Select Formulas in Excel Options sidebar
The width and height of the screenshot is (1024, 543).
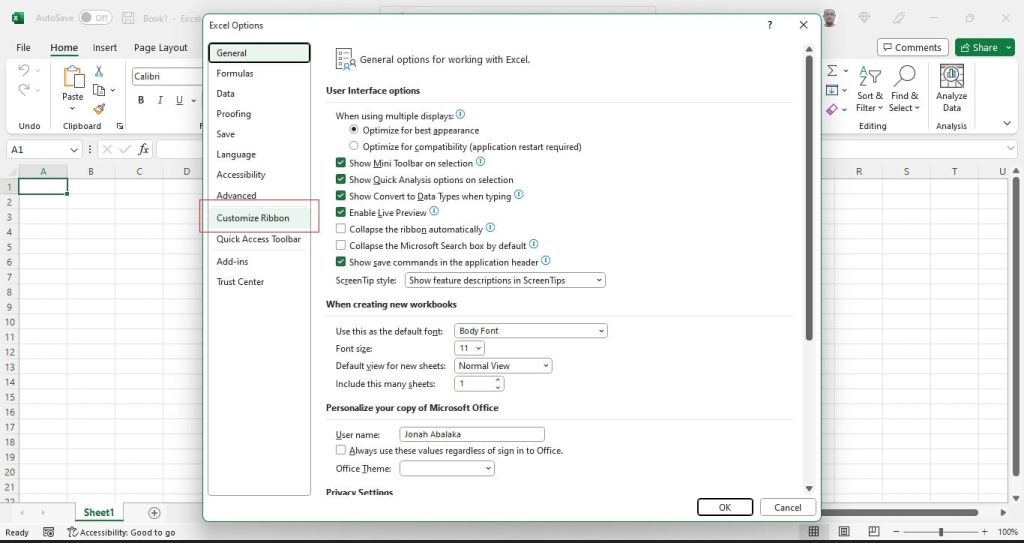[x=259, y=73]
